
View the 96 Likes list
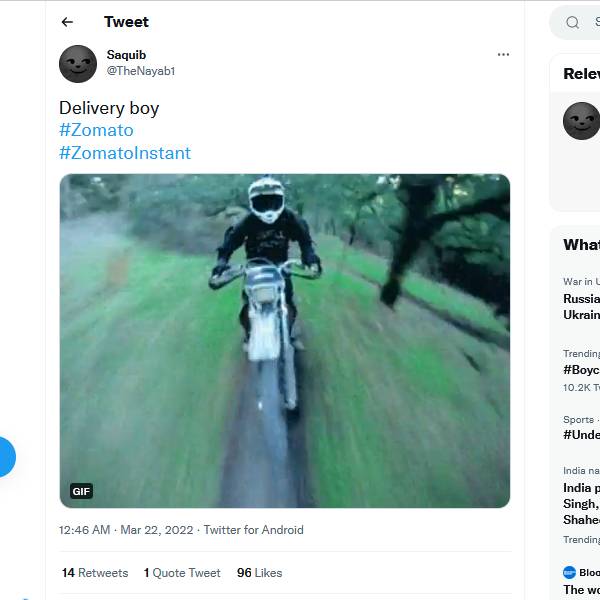(x=259, y=573)
